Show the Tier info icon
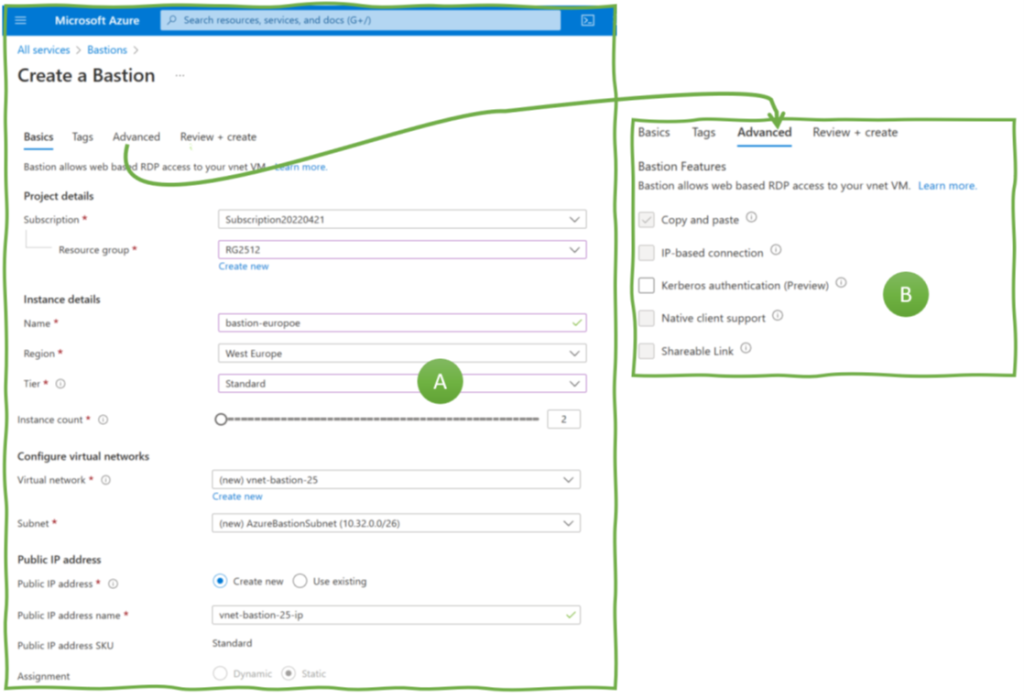Screen dimensions: 1024x698 (61, 384)
